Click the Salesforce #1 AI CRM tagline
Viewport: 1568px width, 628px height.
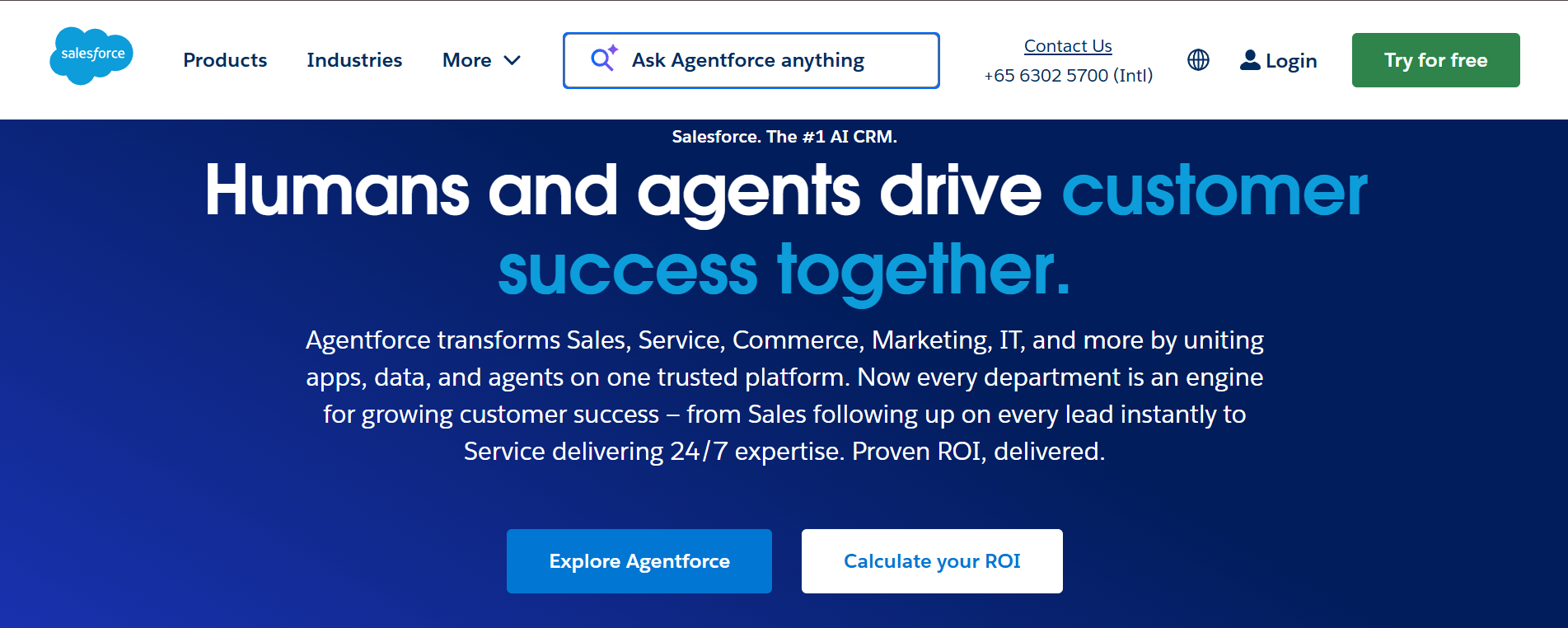[784, 136]
